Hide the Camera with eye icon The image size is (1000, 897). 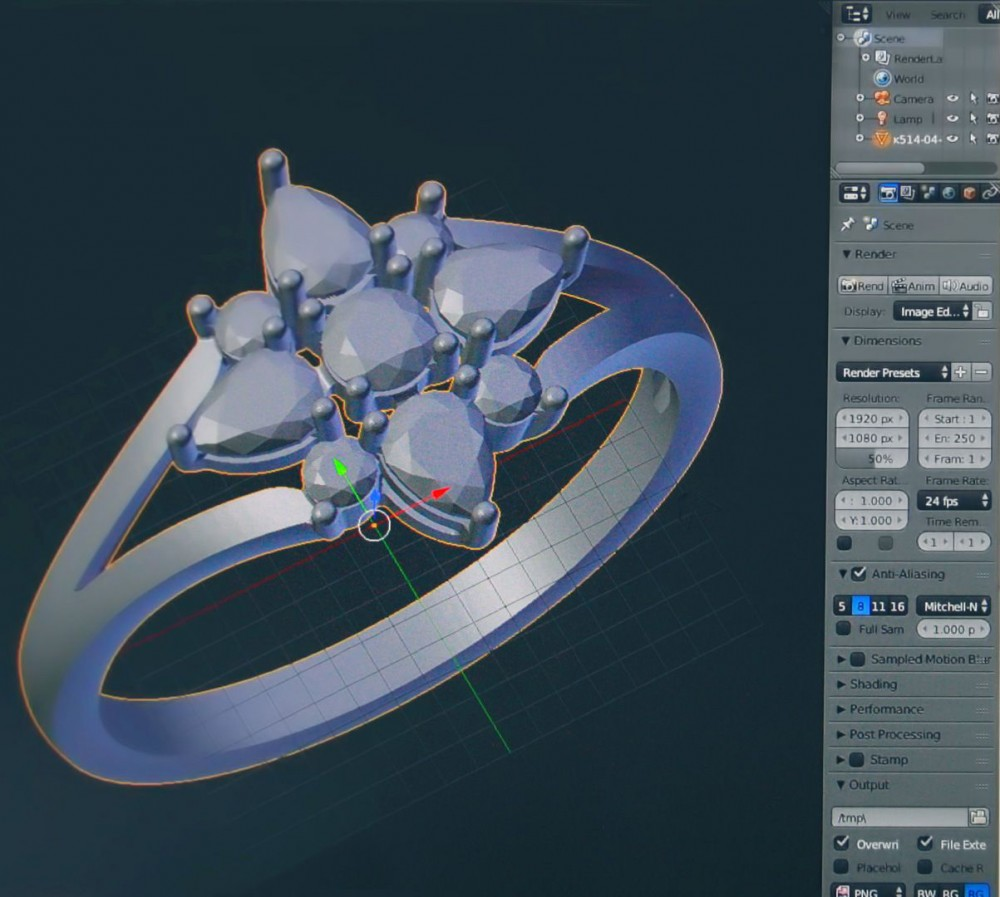pyautogui.click(x=952, y=98)
